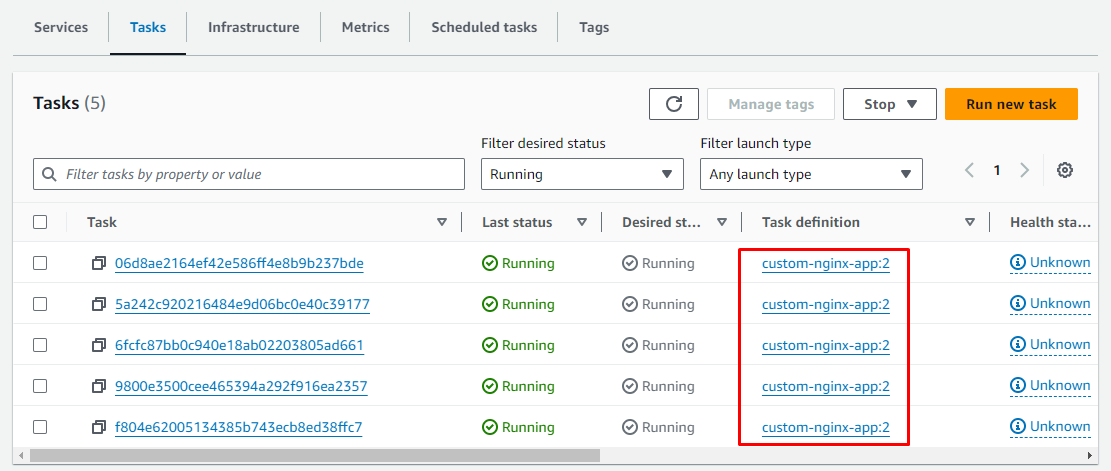Copy task ID 06d8ae2164ef42e586ff4e8b9b237bde icon
This screenshot has width=1111, height=471.
(x=99, y=264)
